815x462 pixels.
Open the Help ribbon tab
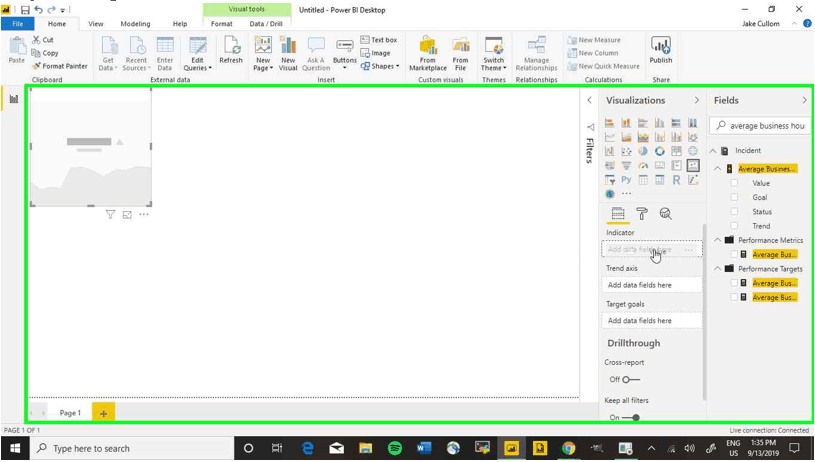coord(180,24)
